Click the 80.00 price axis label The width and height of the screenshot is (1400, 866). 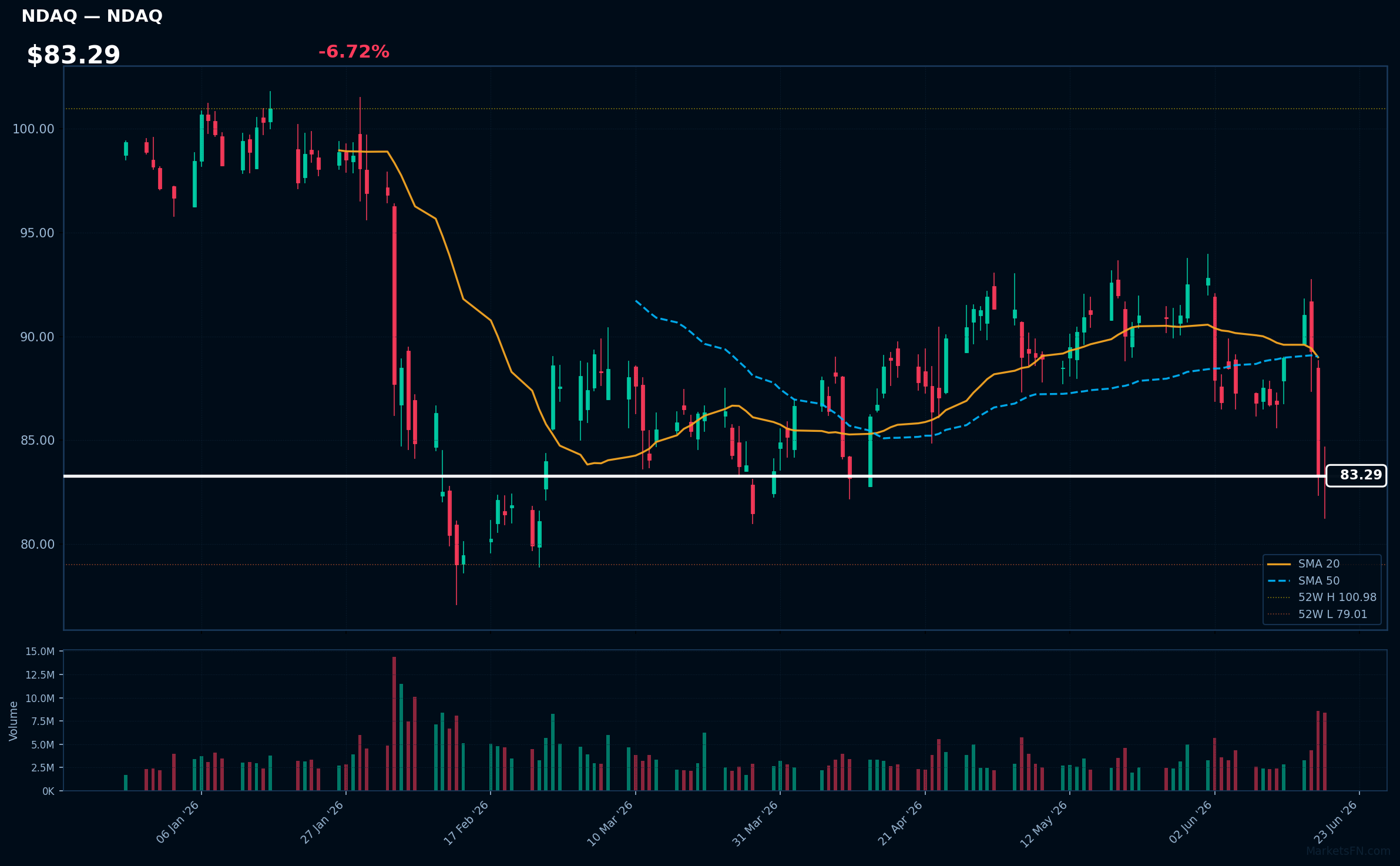tap(37, 545)
